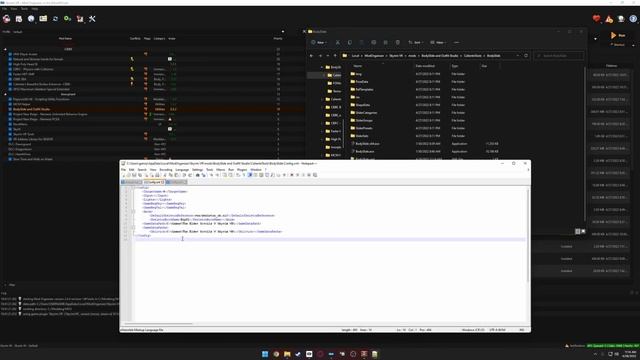Open Chrome from the taskbar
The width and height of the screenshot is (640, 360).
pyautogui.click(x=276, y=354)
